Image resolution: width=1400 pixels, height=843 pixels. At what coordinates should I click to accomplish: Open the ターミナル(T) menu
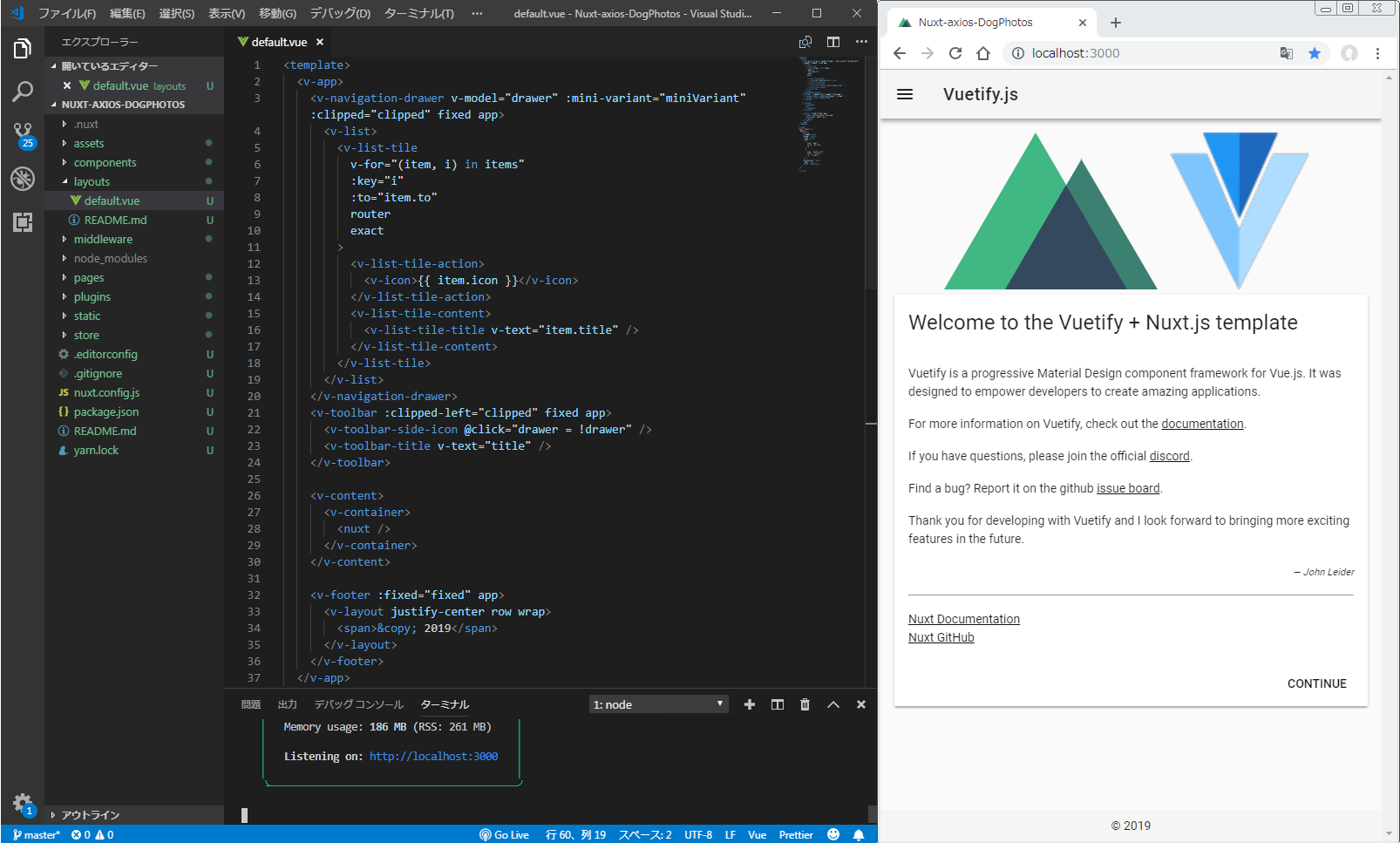pyautogui.click(x=419, y=13)
